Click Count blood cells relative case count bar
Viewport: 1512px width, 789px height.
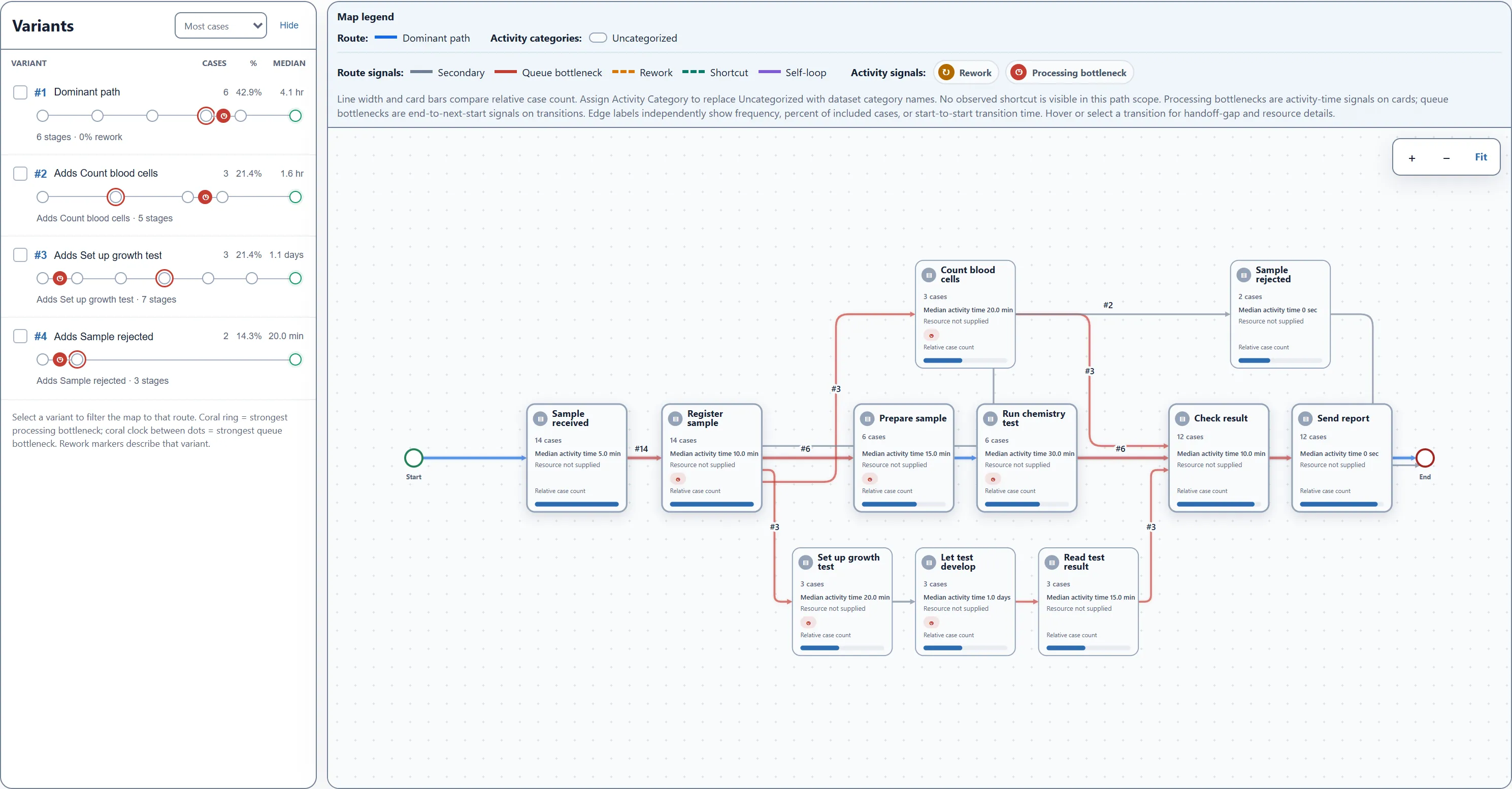click(x=965, y=360)
